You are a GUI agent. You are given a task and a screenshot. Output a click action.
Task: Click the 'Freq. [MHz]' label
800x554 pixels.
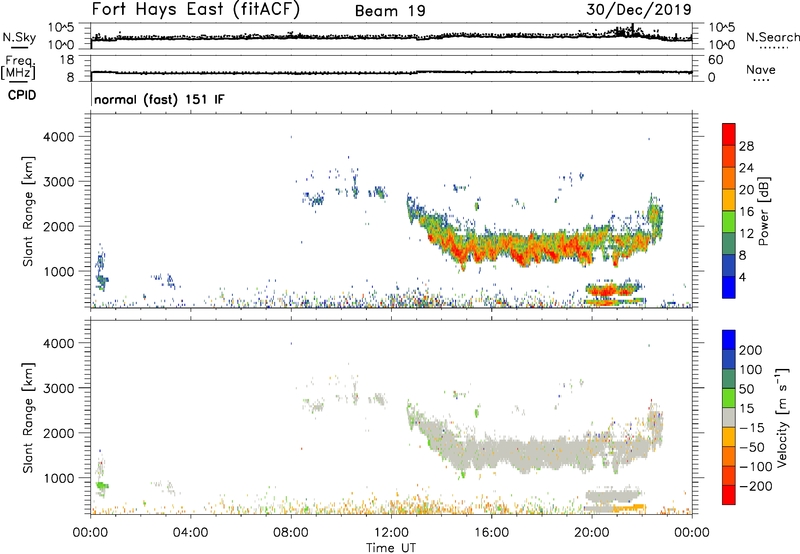(18, 68)
